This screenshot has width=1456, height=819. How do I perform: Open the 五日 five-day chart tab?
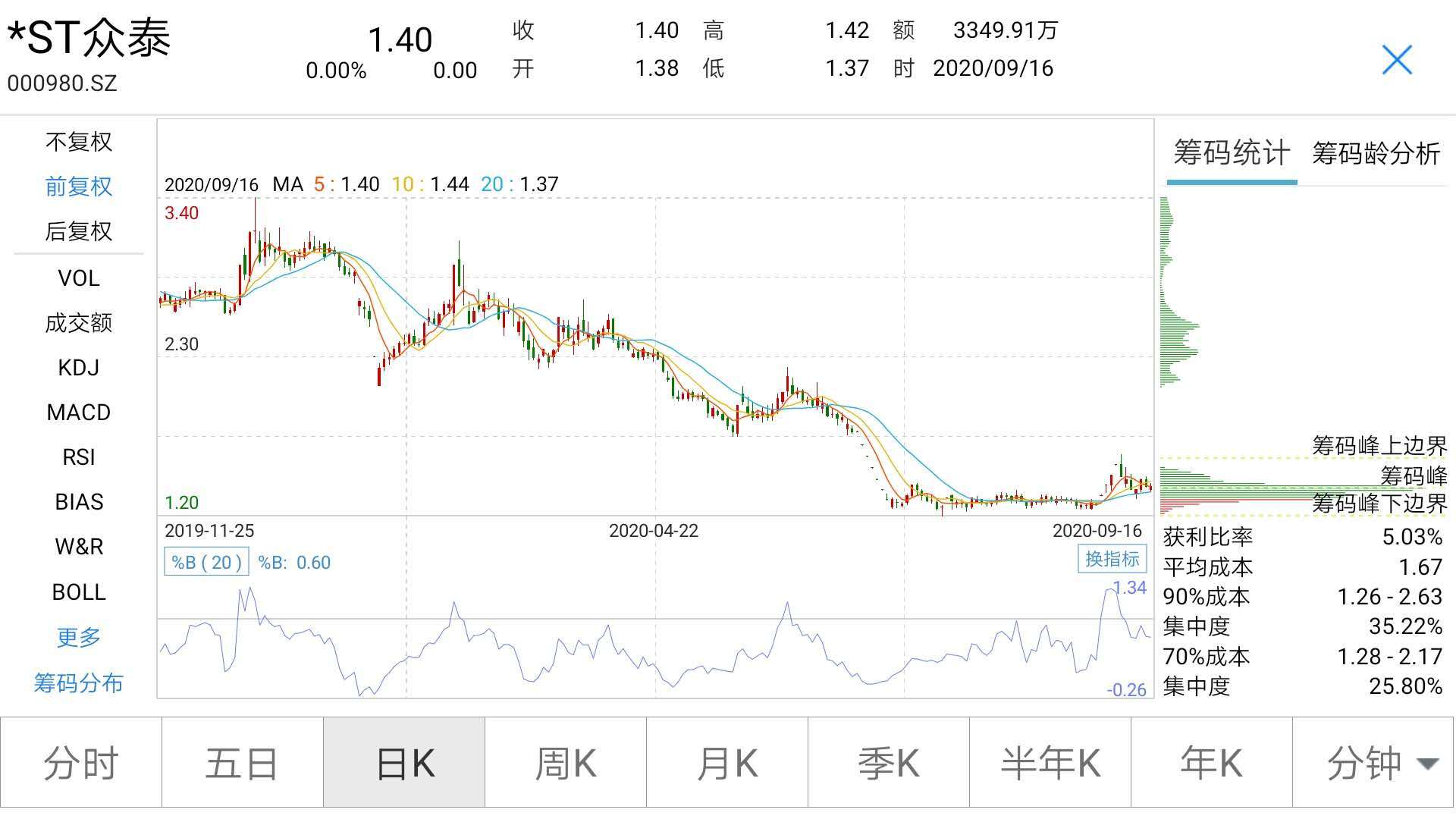(243, 763)
